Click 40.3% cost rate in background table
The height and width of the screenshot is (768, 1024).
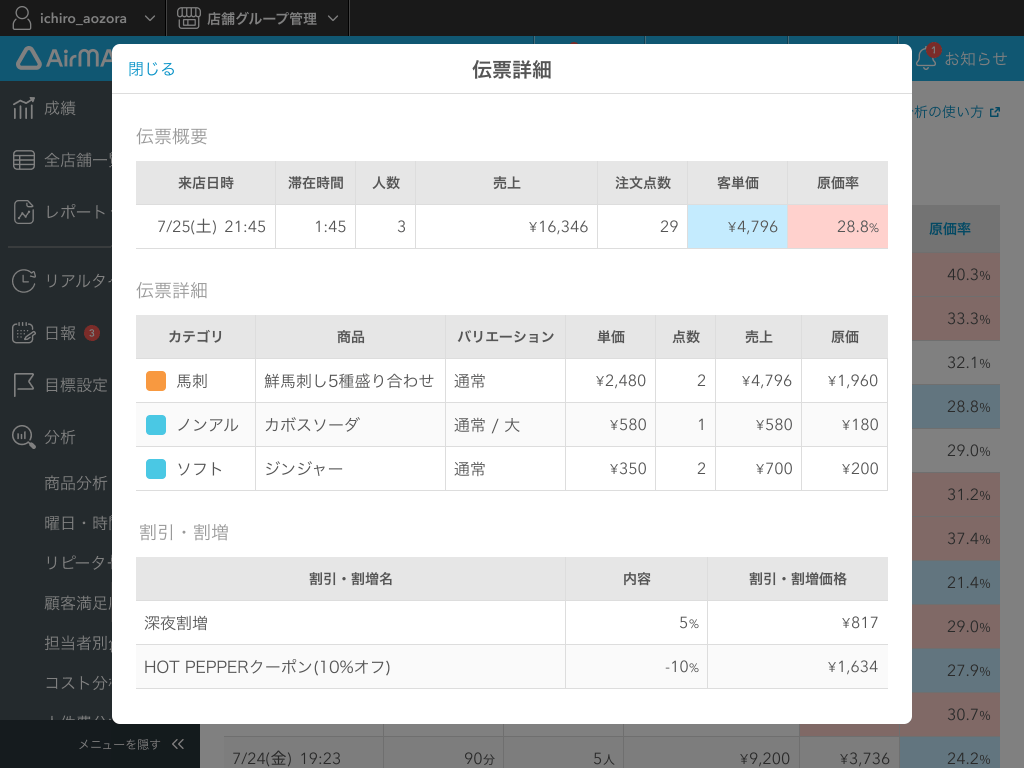pyautogui.click(x=968, y=275)
